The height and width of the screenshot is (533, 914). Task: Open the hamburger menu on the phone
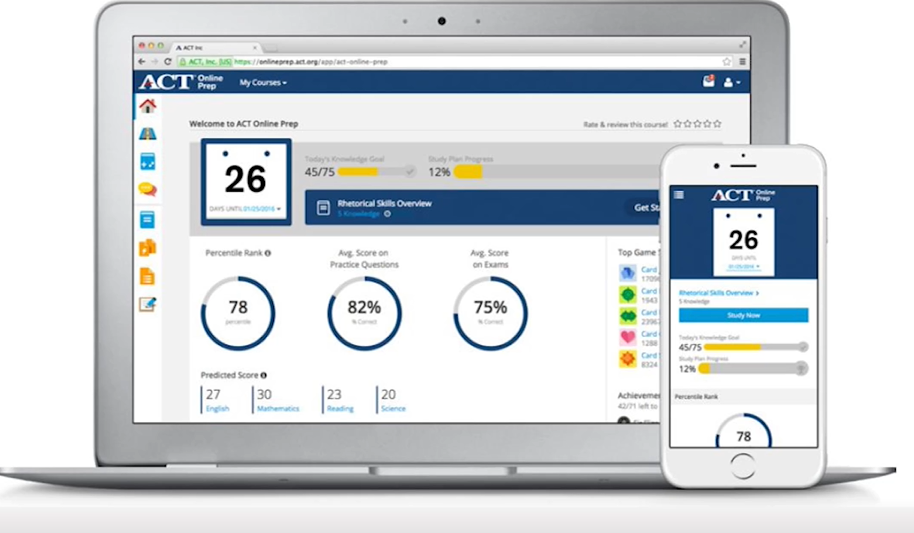pyautogui.click(x=679, y=195)
